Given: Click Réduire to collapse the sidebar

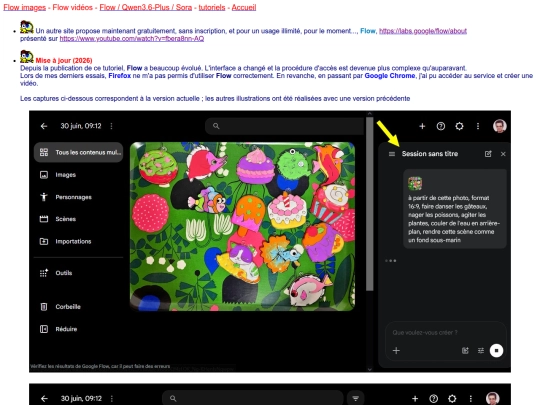Looking at the screenshot, I should 58,329.
